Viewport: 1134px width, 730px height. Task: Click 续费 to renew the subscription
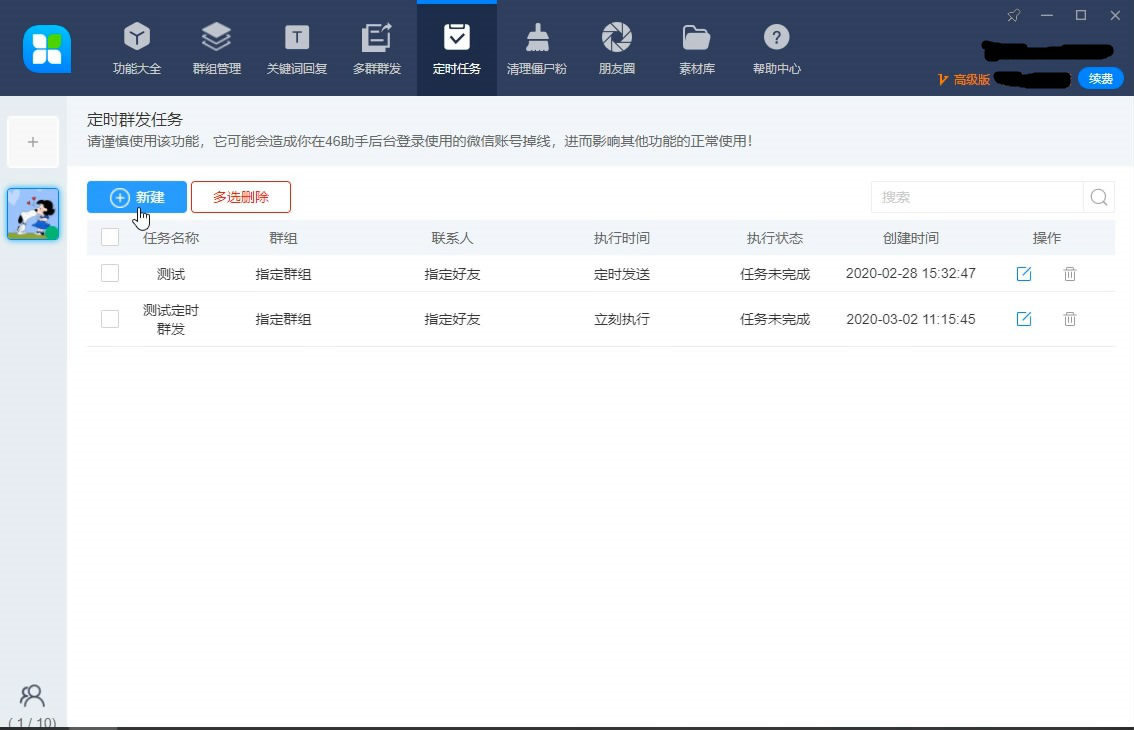click(1100, 78)
